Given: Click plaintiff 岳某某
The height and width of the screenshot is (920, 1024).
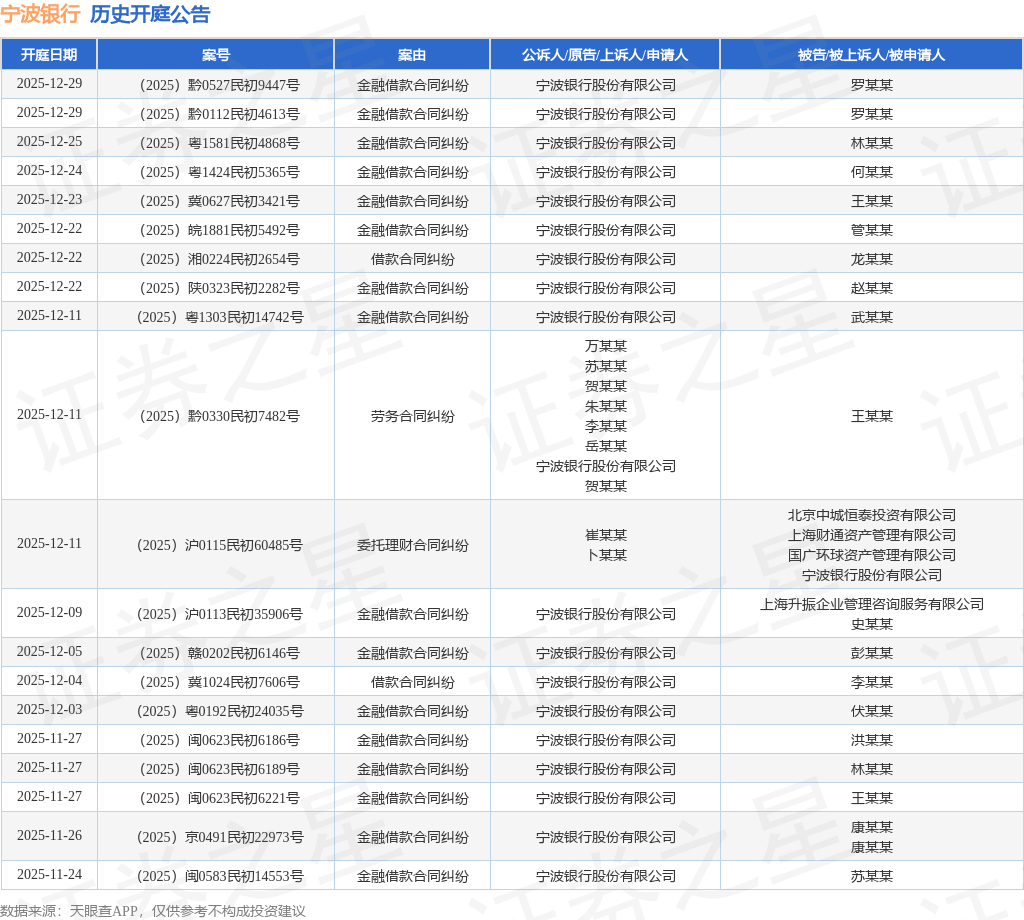Looking at the screenshot, I should [x=605, y=446].
